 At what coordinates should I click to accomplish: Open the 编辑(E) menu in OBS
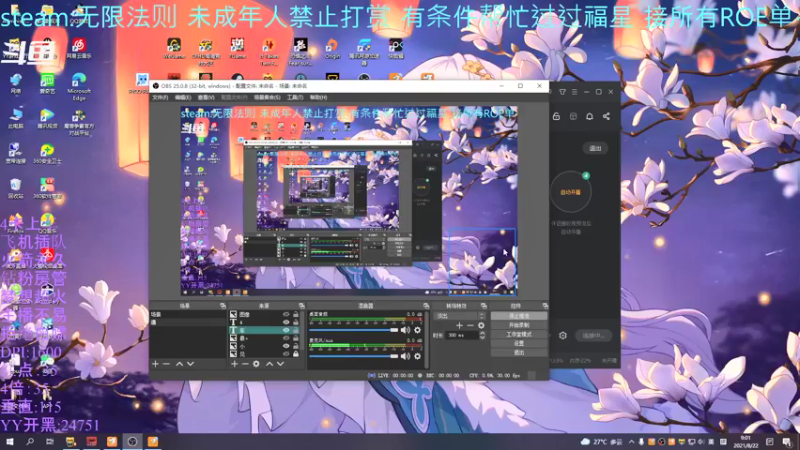(x=183, y=97)
